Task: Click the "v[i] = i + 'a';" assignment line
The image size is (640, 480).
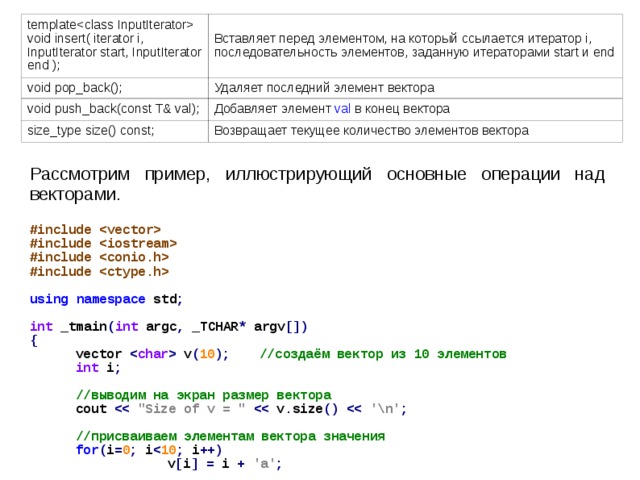Action: tap(225, 464)
